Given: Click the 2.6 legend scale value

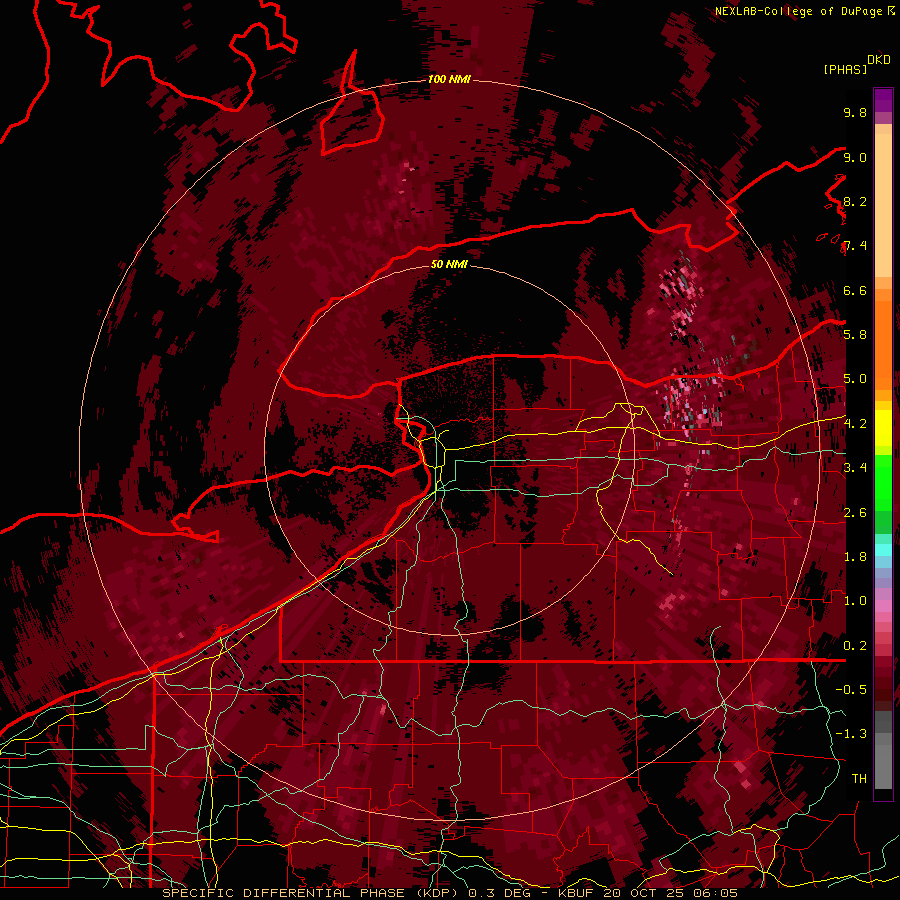Looking at the screenshot, I should point(855,512).
